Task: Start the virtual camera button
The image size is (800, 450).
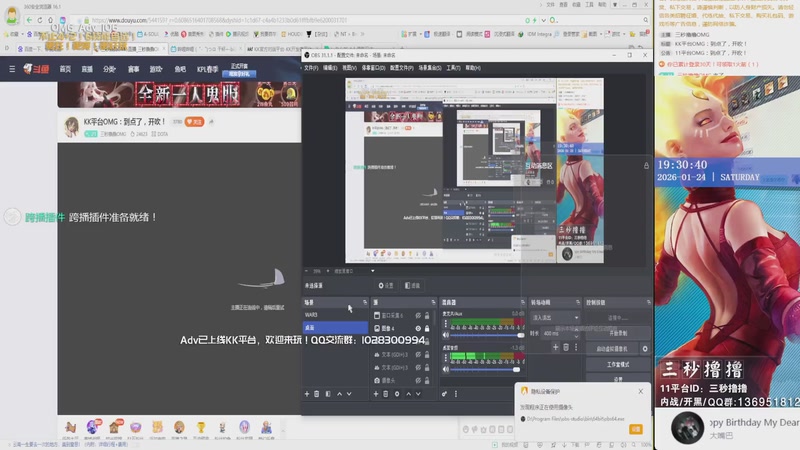Action: pyautogui.click(x=612, y=349)
